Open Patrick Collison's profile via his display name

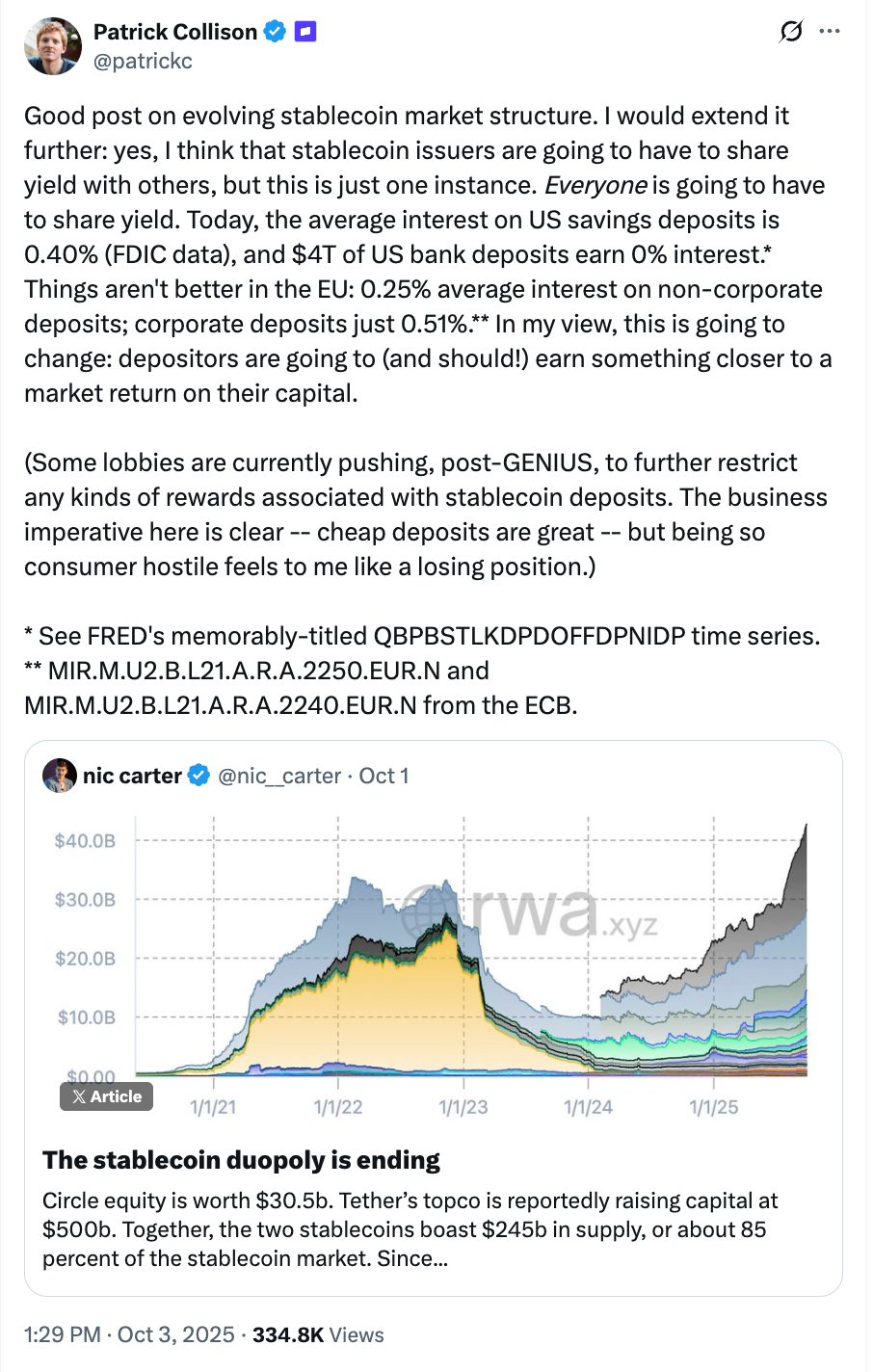(x=174, y=32)
